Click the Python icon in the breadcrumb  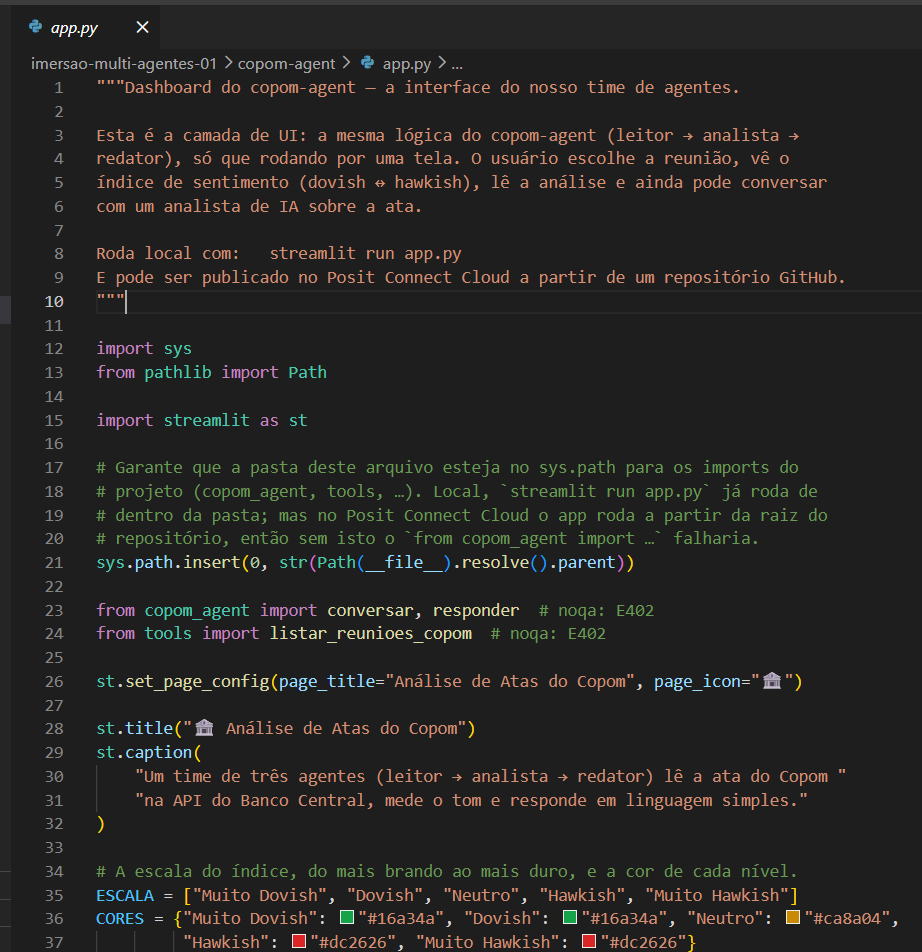click(x=368, y=63)
